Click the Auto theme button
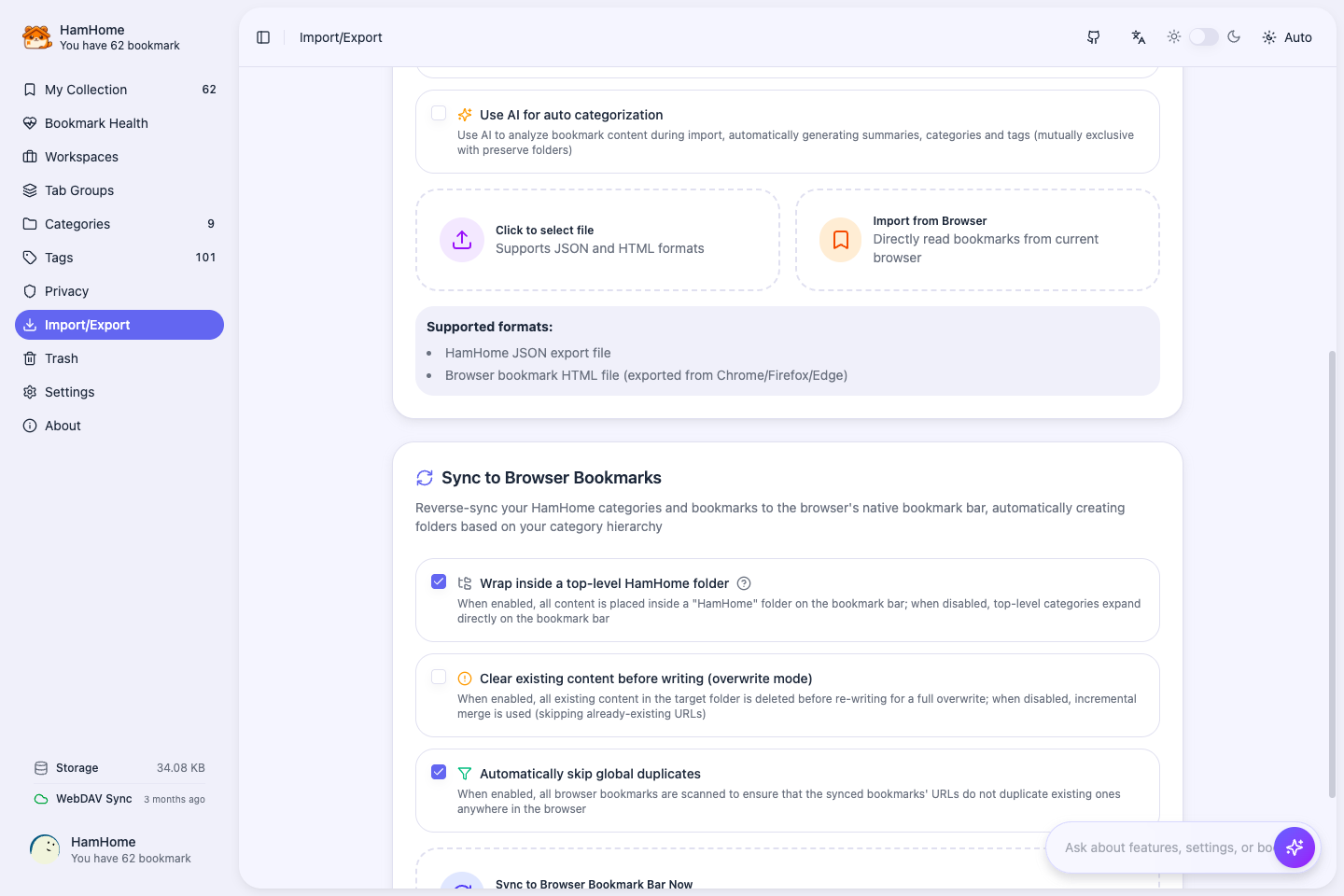Viewport: 1344px width, 896px height. (x=1287, y=37)
